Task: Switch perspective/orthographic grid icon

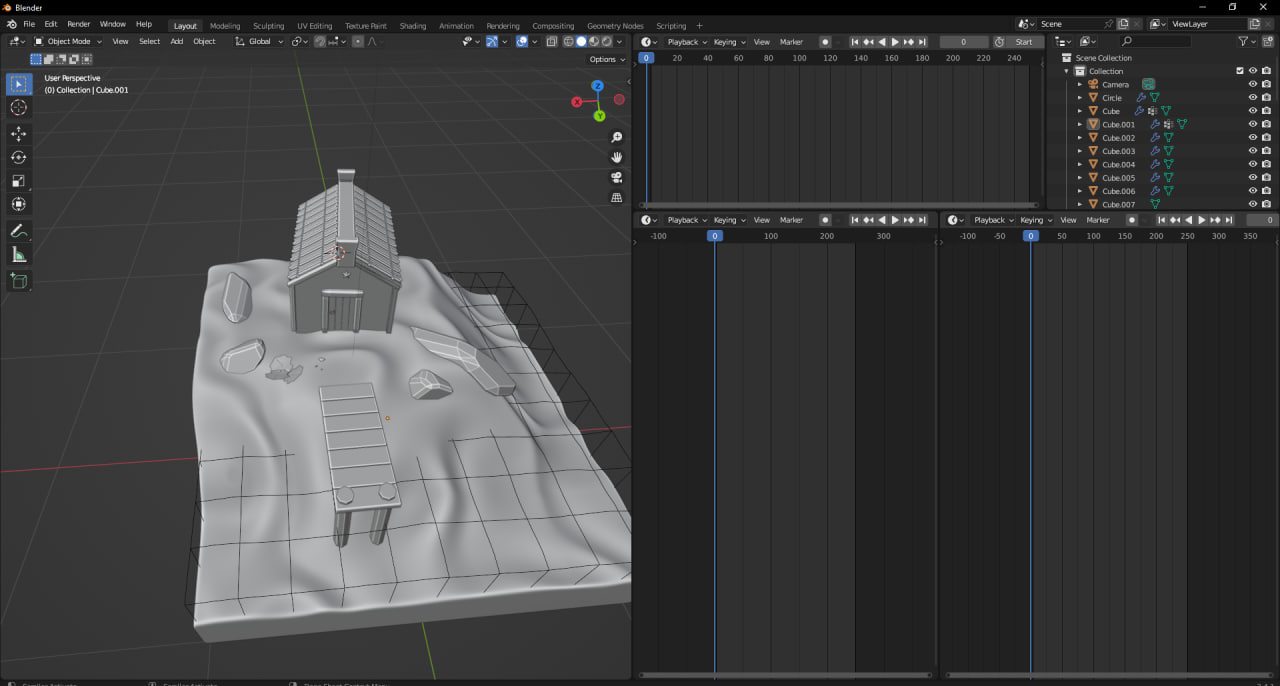Action: (x=617, y=197)
